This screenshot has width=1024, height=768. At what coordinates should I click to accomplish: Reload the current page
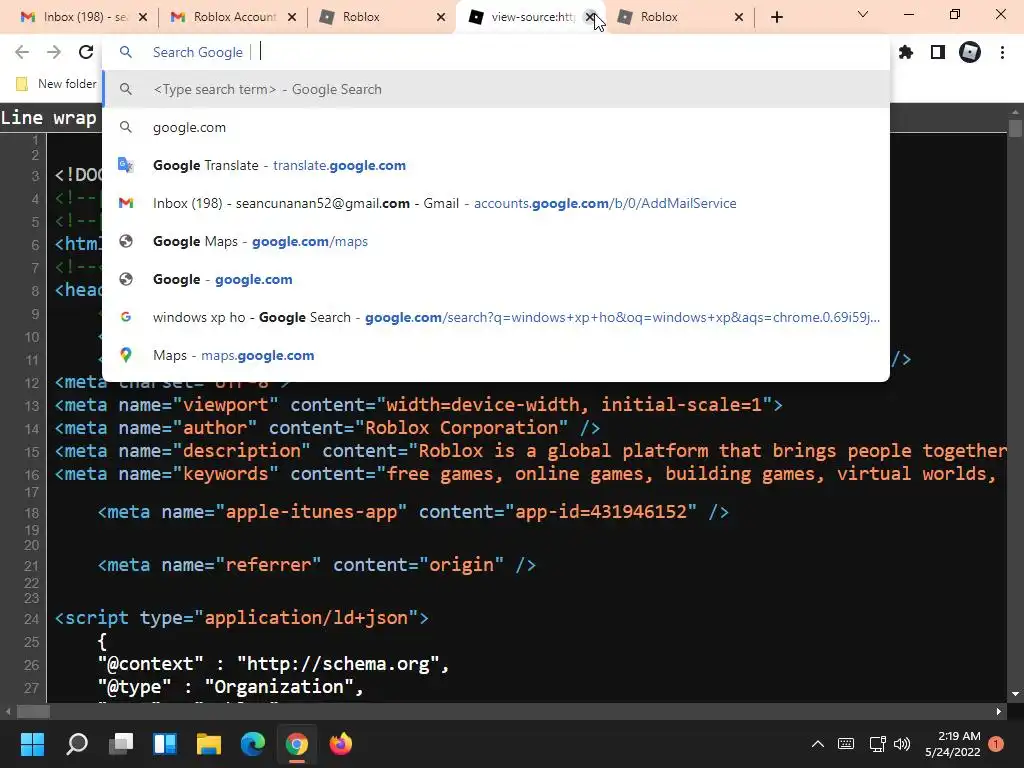[86, 52]
